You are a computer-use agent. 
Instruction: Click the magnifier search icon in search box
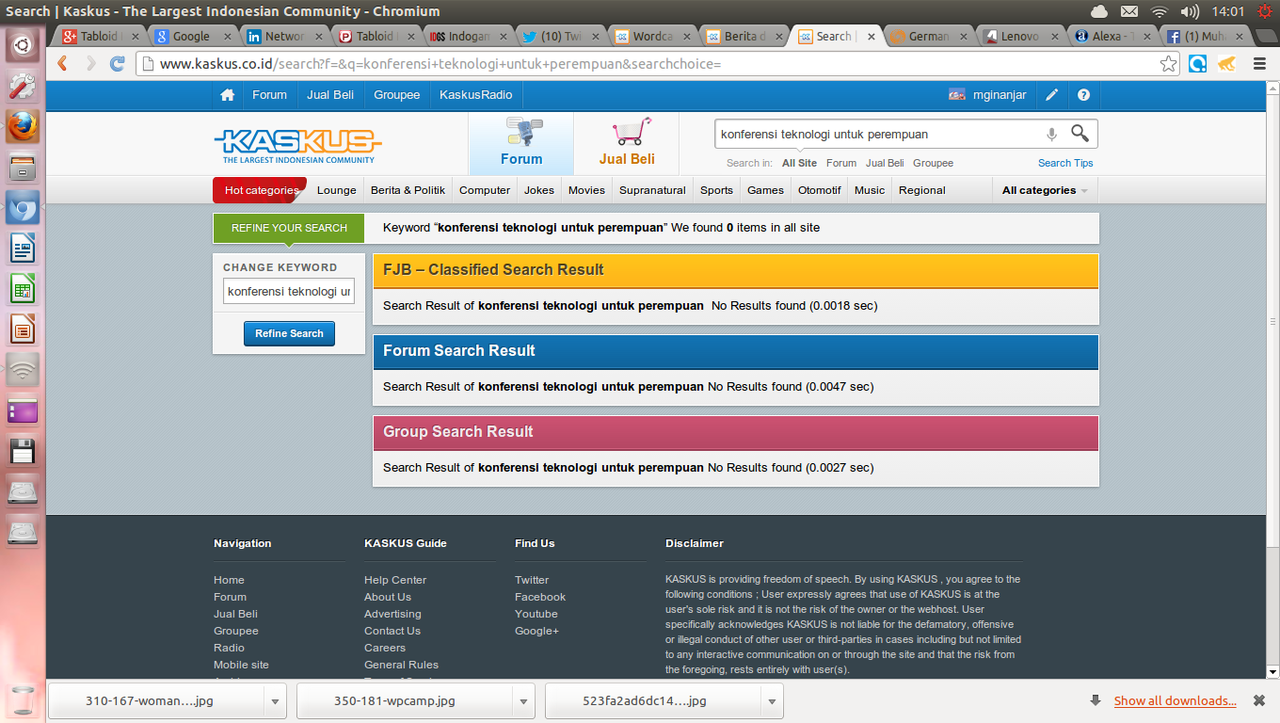coord(1080,133)
